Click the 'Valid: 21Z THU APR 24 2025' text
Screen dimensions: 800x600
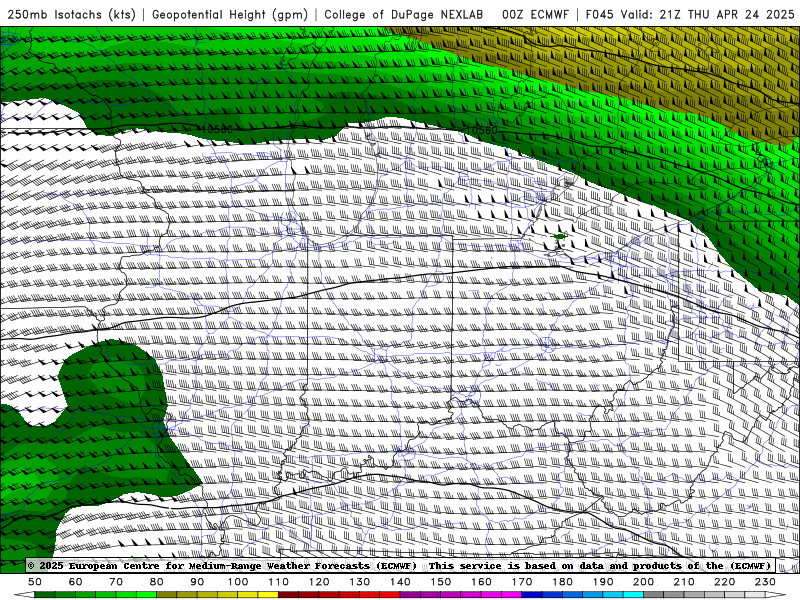pyautogui.click(x=708, y=15)
